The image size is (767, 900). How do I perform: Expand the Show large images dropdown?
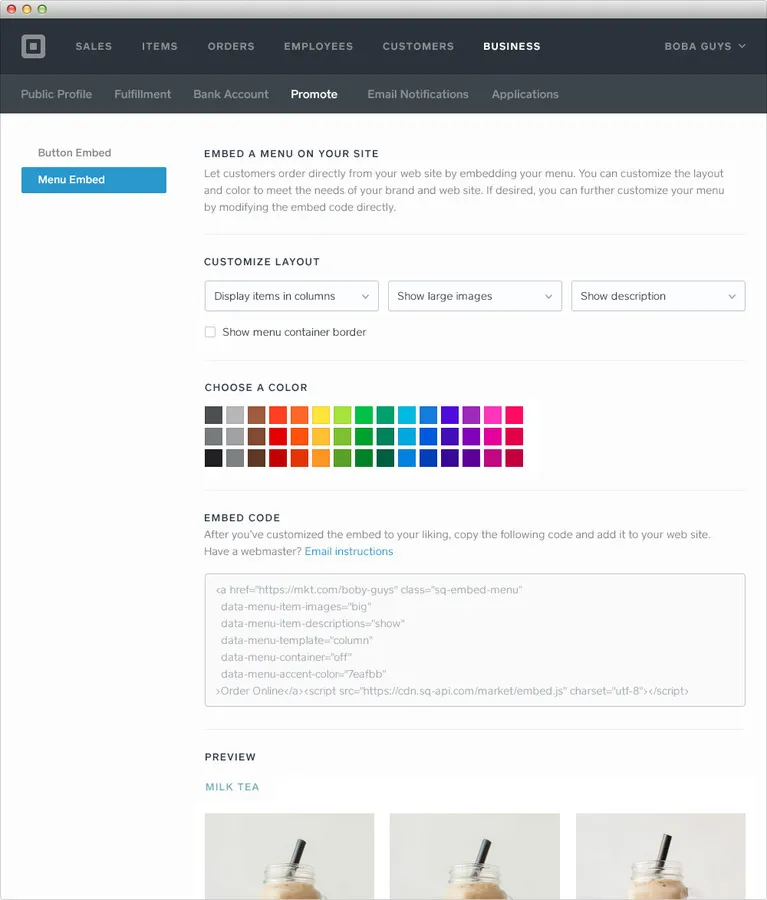pos(475,296)
